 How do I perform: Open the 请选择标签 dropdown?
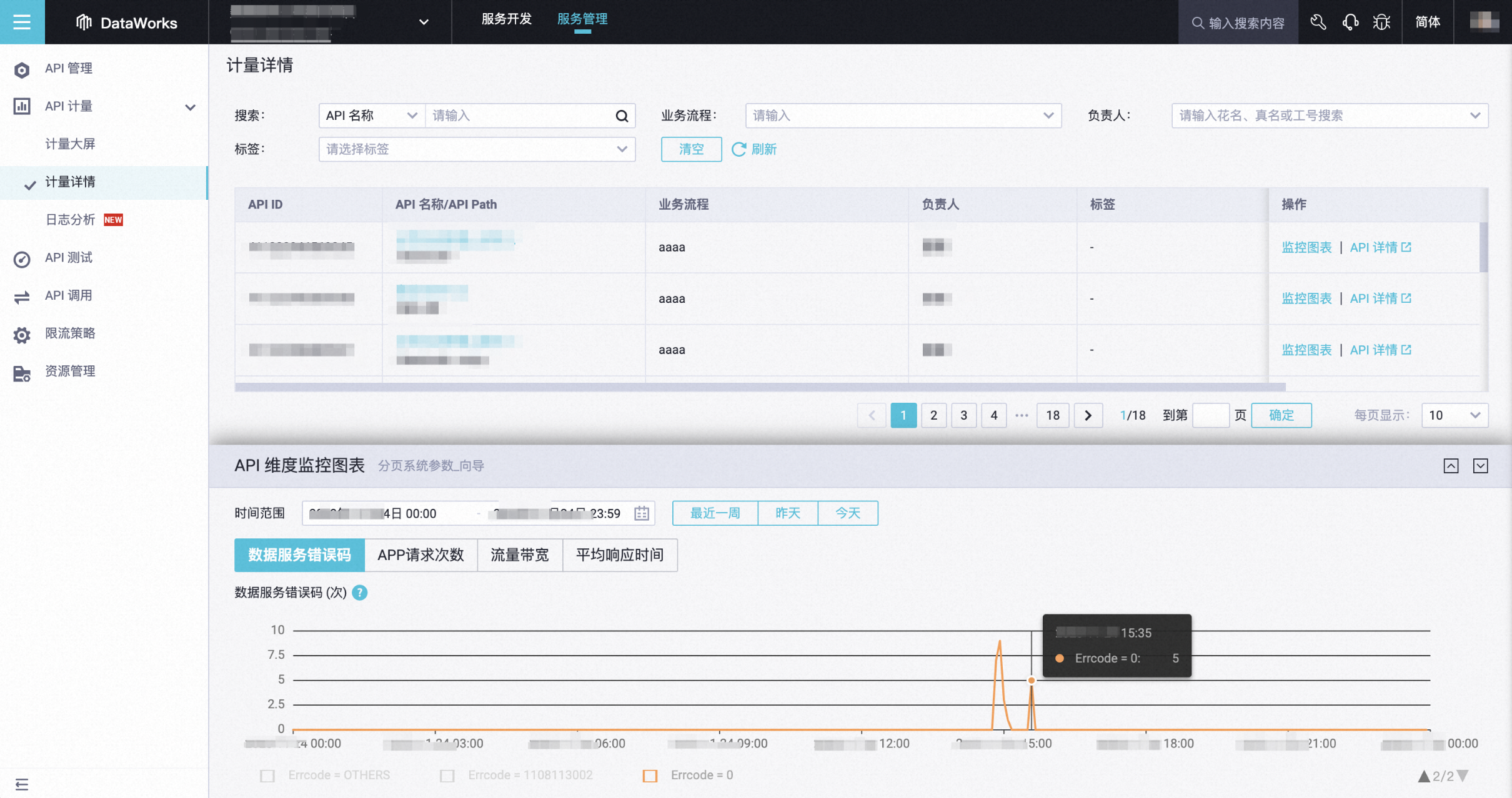[477, 149]
